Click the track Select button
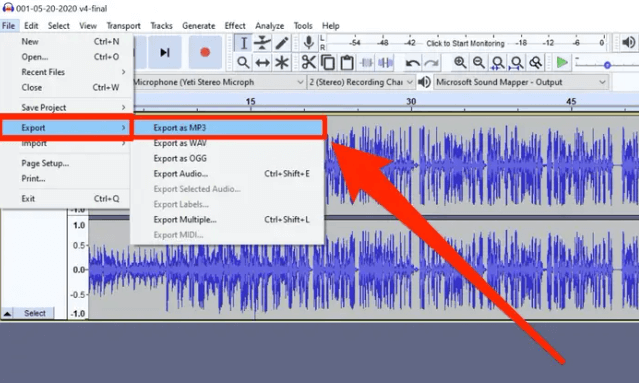Viewport: 639px width, 383px height. 35,313
